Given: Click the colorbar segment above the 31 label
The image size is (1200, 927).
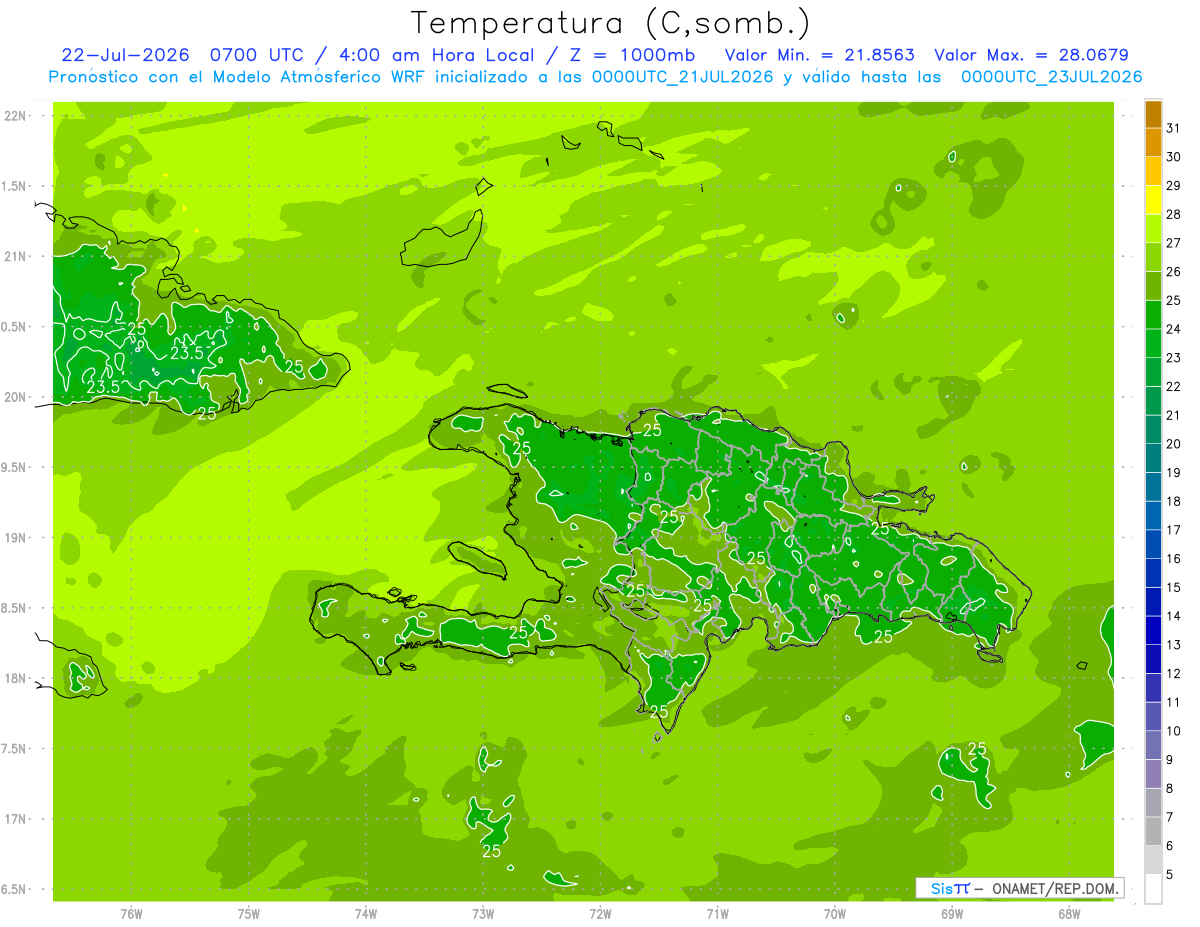Looking at the screenshot, I should [x=1153, y=115].
